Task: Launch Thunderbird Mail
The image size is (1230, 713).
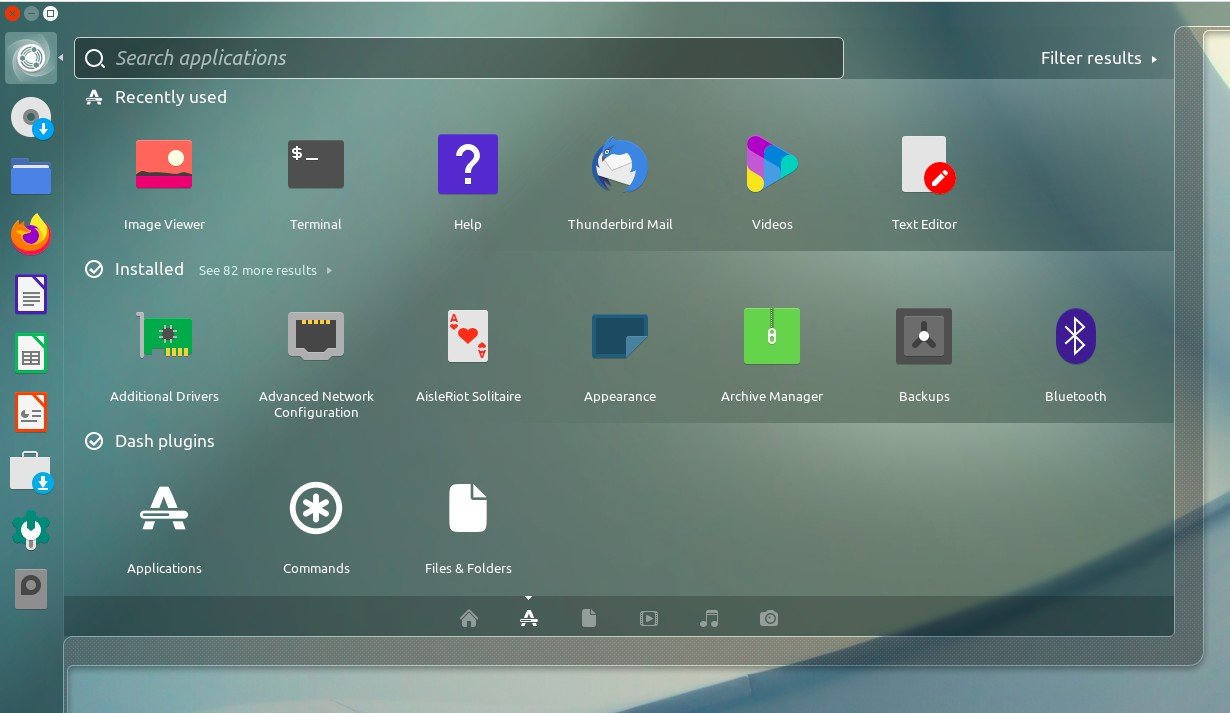Action: pos(620,164)
